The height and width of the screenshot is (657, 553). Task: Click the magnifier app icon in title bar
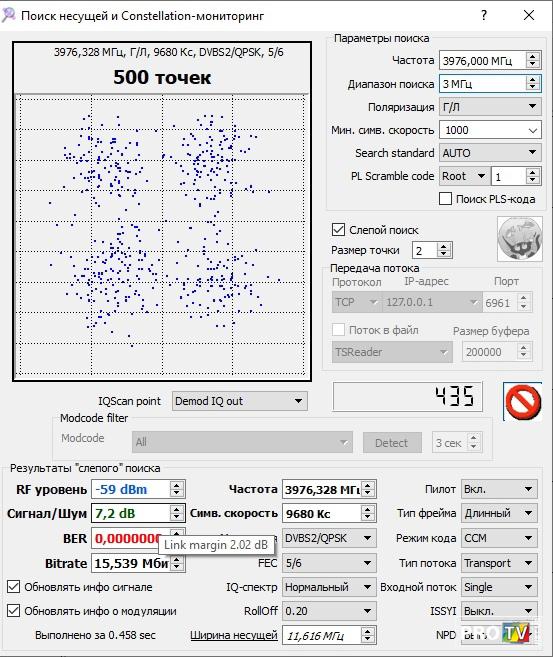click(8, 15)
